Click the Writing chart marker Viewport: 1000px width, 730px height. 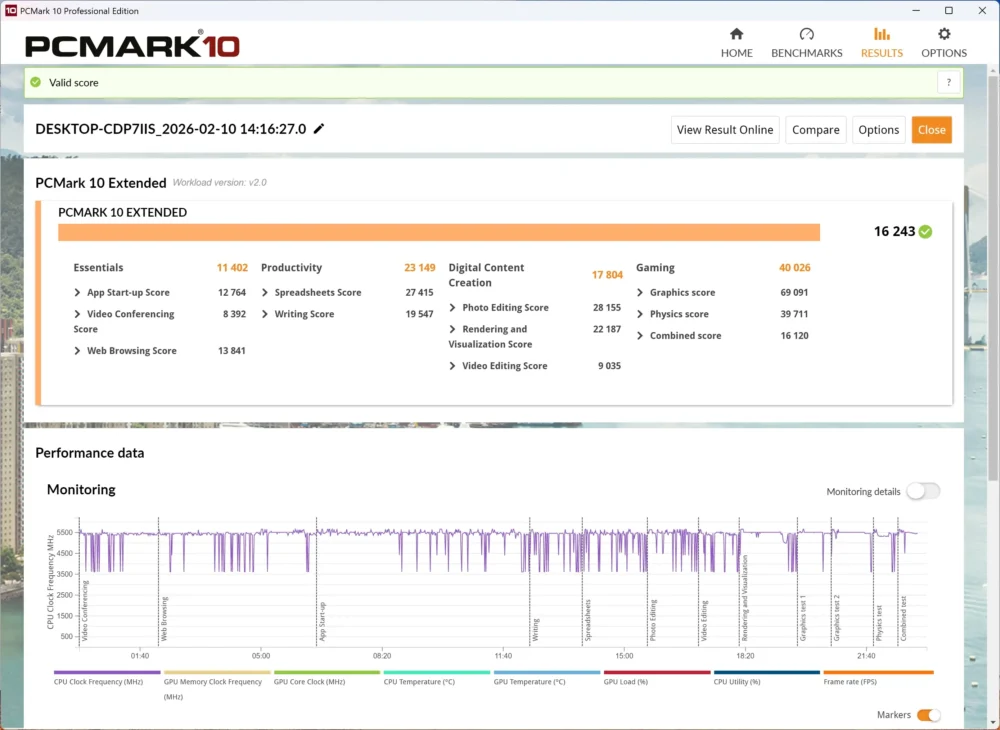pyautogui.click(x=535, y=629)
